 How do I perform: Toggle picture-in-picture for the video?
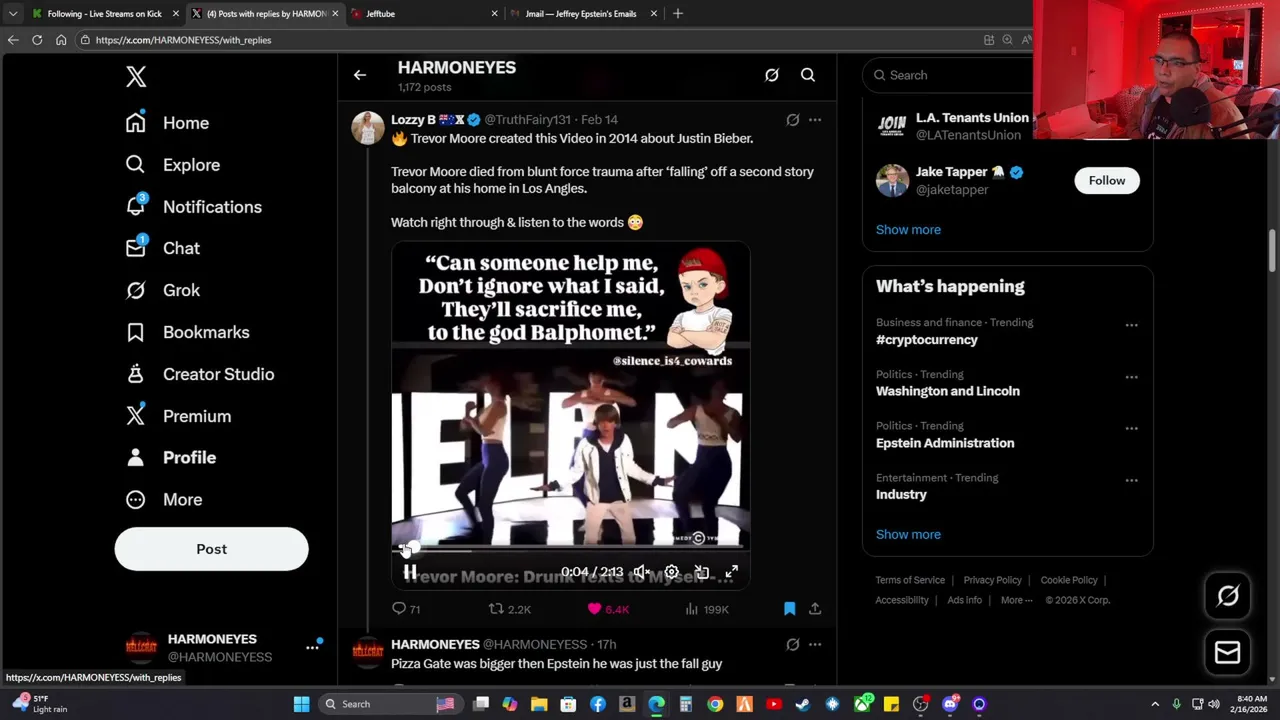coord(702,572)
